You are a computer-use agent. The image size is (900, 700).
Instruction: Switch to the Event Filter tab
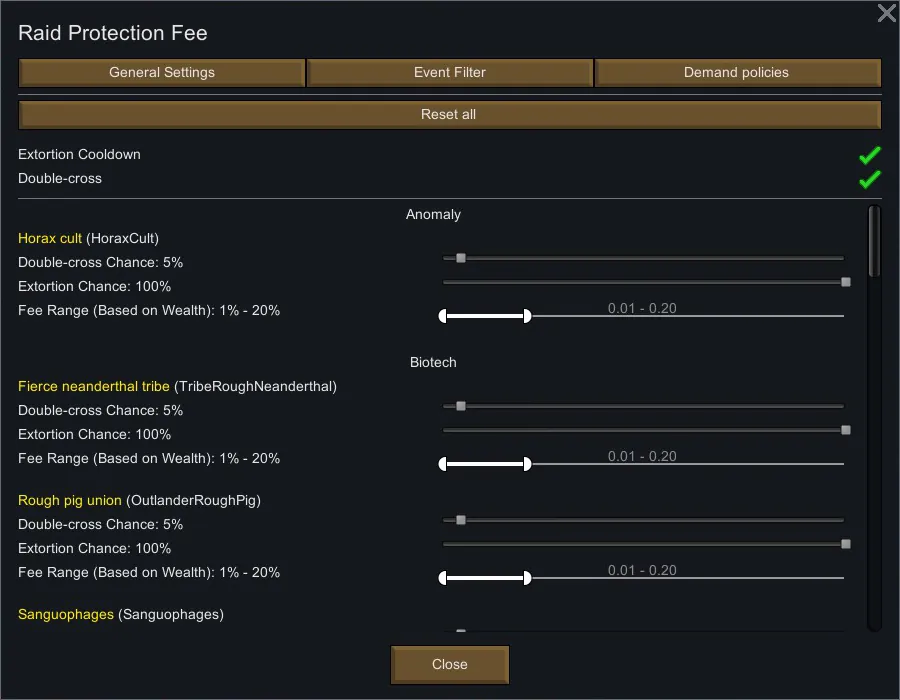(x=449, y=73)
